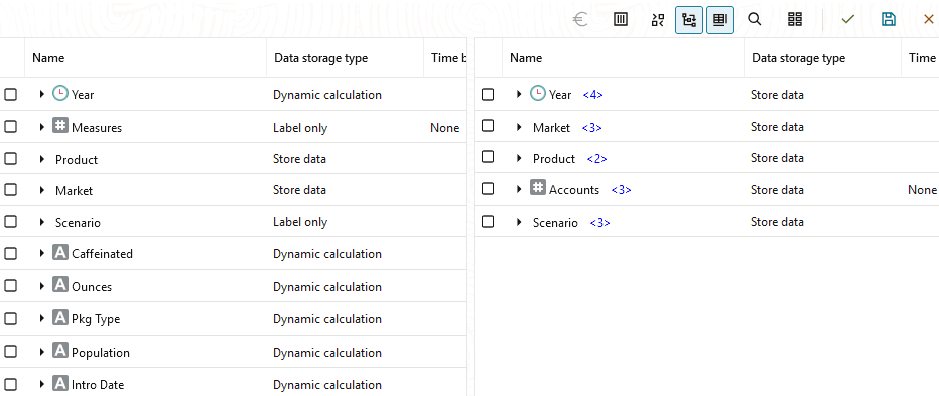The width and height of the screenshot is (939, 396).
Task: Check the Population row checkbox
Action: (10, 352)
